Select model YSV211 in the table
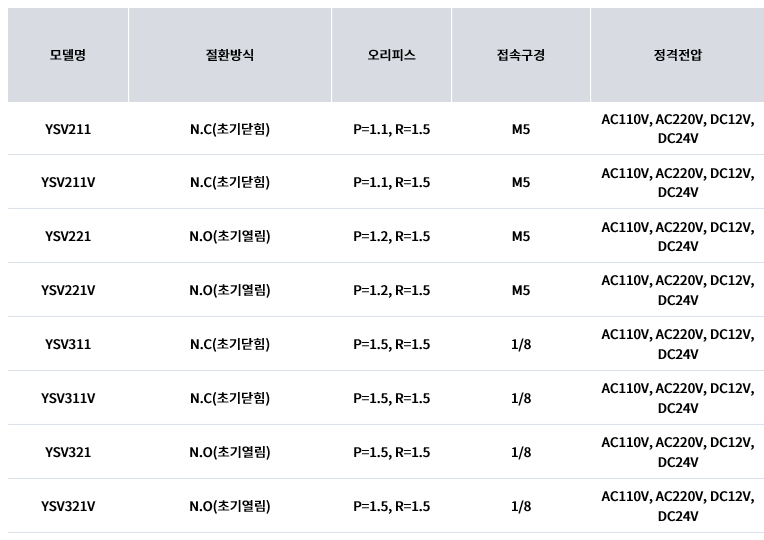Image resolution: width=764 pixels, height=540 pixels. (68, 129)
